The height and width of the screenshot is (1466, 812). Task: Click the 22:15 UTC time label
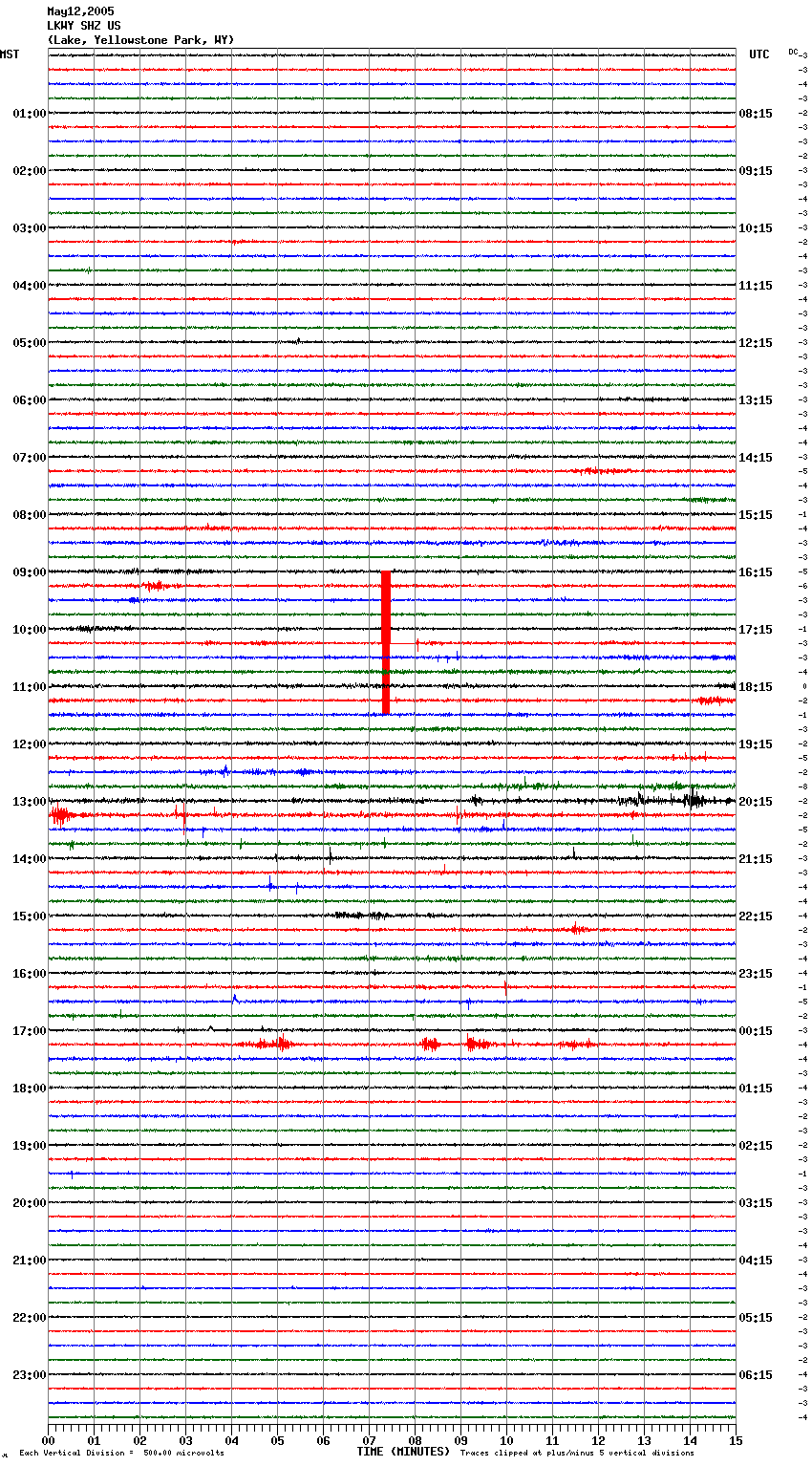756,916
